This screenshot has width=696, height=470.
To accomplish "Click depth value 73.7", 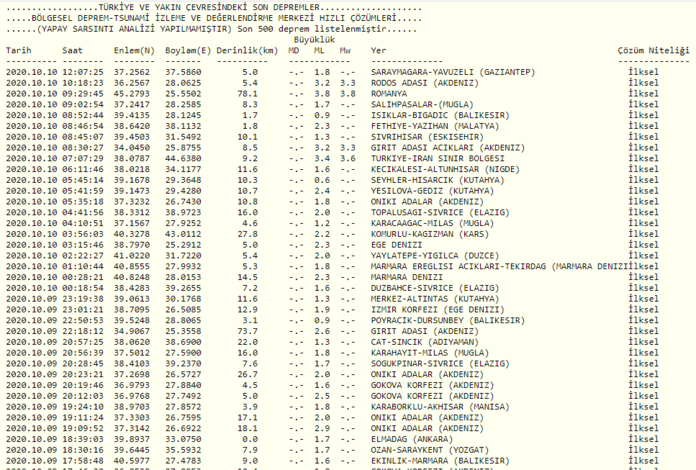I will click(x=247, y=331).
